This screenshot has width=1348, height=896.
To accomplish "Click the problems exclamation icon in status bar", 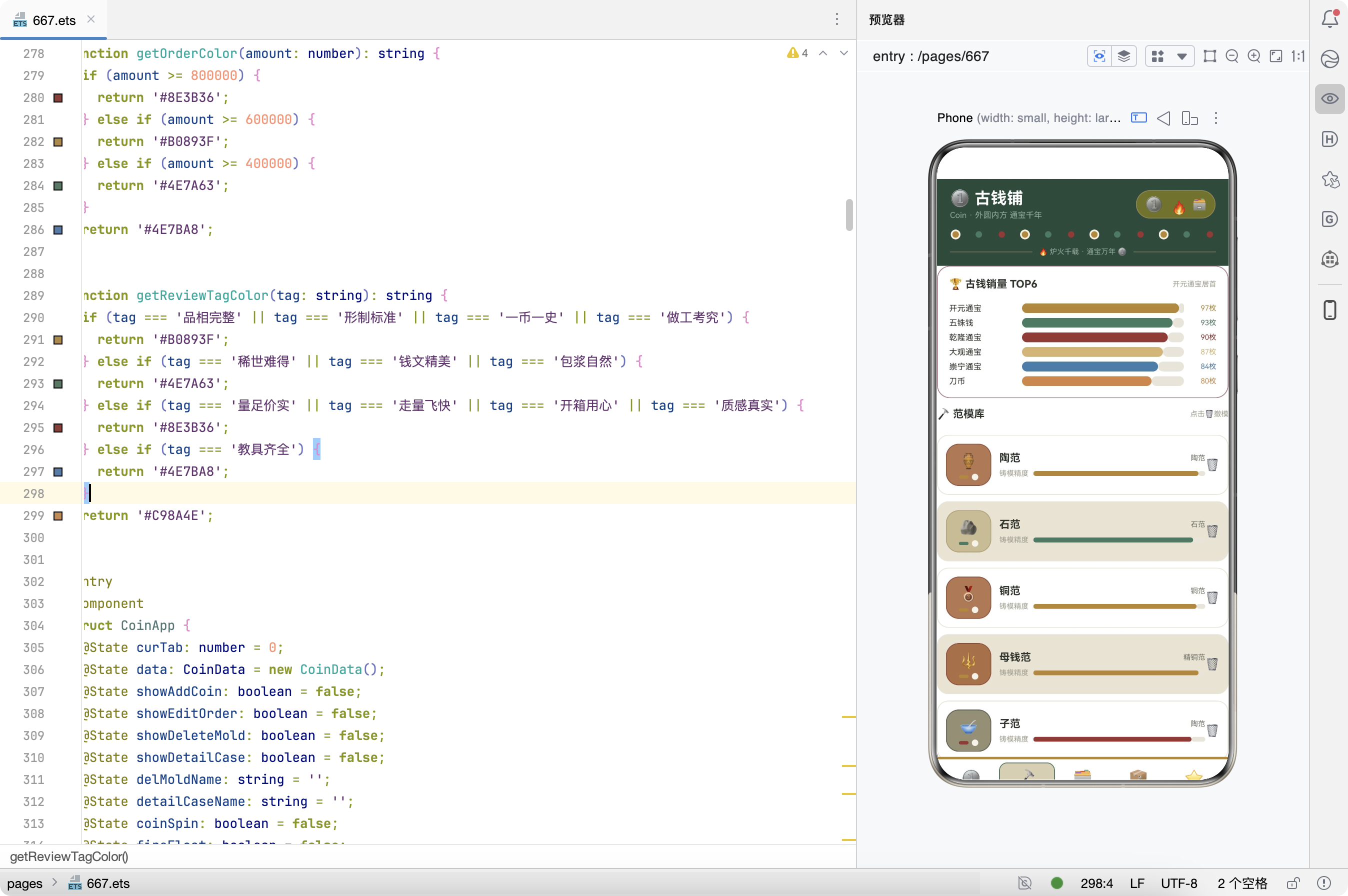I will pyautogui.click(x=1323, y=883).
